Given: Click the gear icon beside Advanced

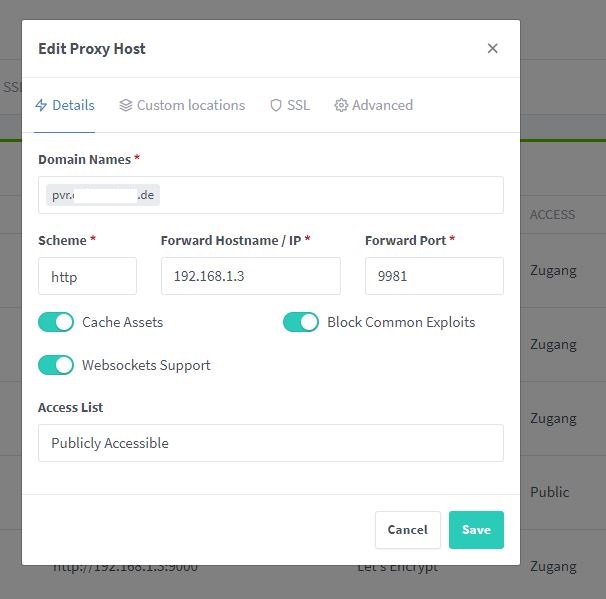Looking at the screenshot, I should tap(341, 105).
